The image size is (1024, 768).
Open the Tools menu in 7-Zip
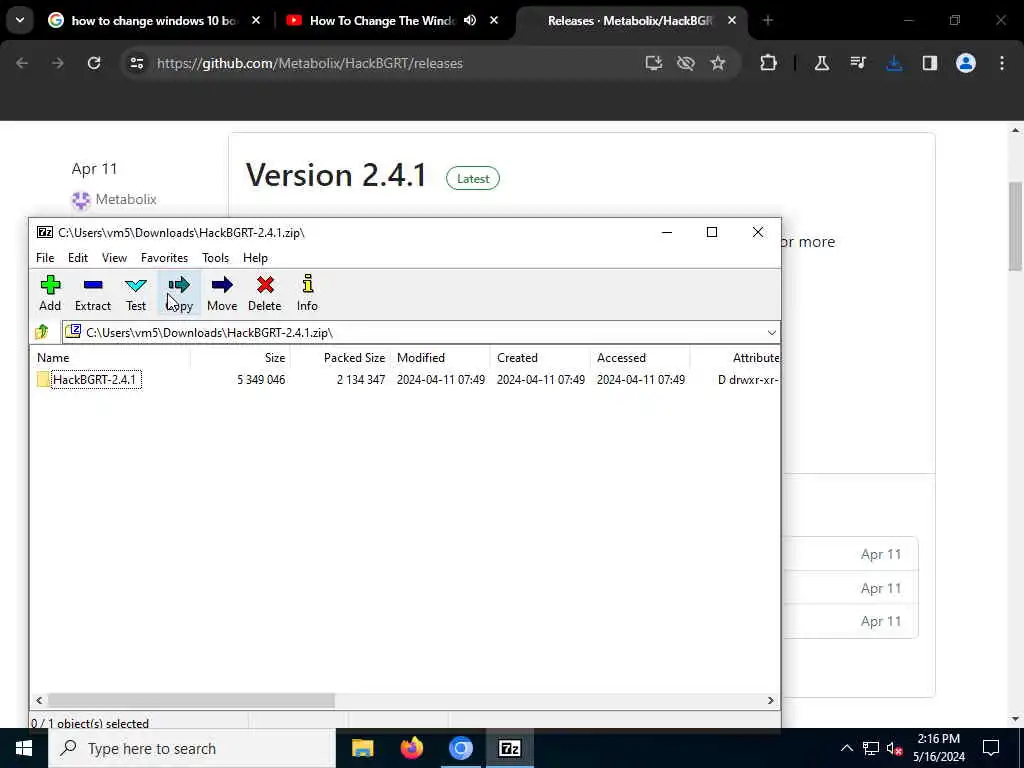(216, 258)
